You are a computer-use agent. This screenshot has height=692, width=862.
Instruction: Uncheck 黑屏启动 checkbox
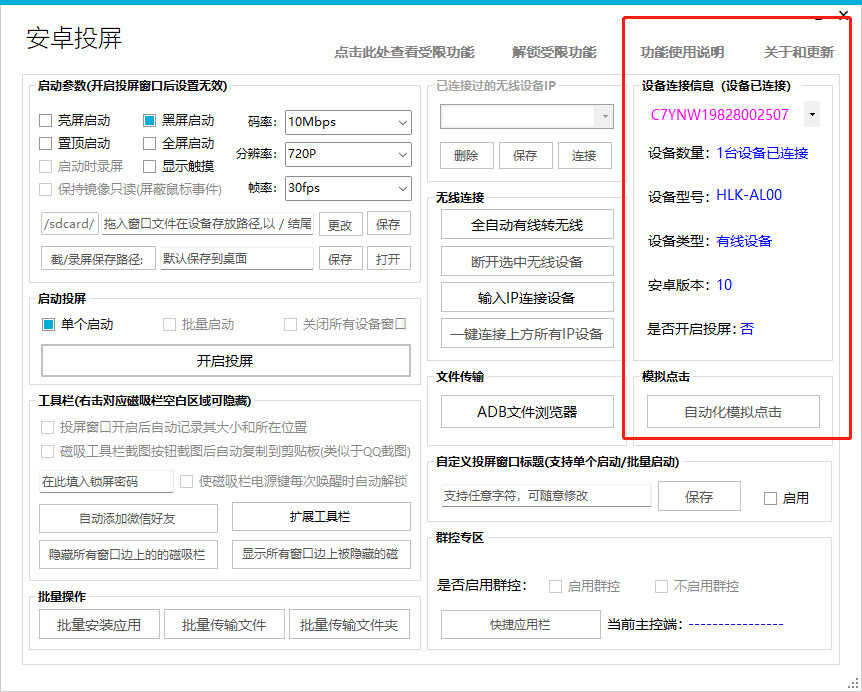coord(149,120)
